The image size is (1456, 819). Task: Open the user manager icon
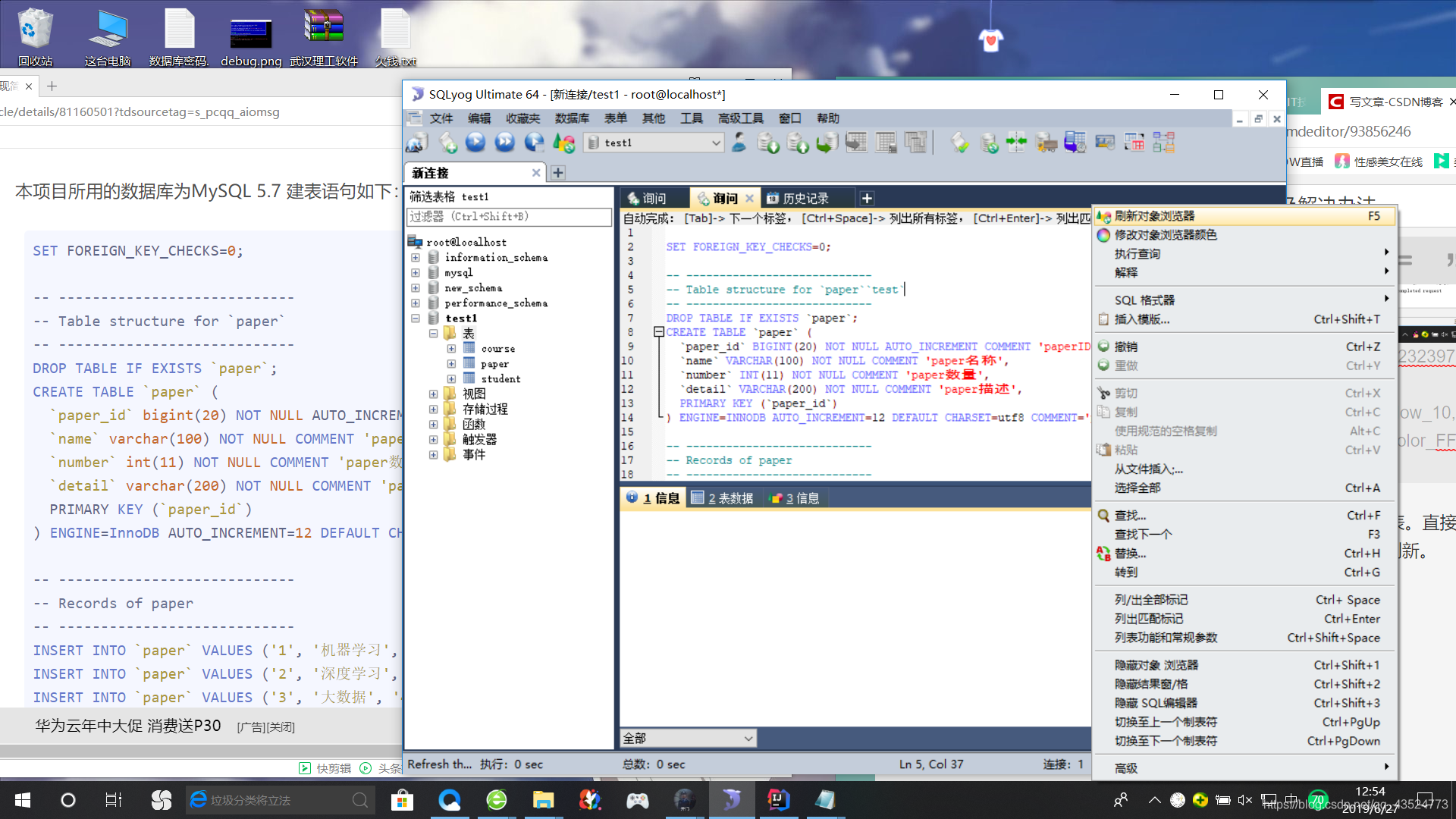(x=739, y=143)
